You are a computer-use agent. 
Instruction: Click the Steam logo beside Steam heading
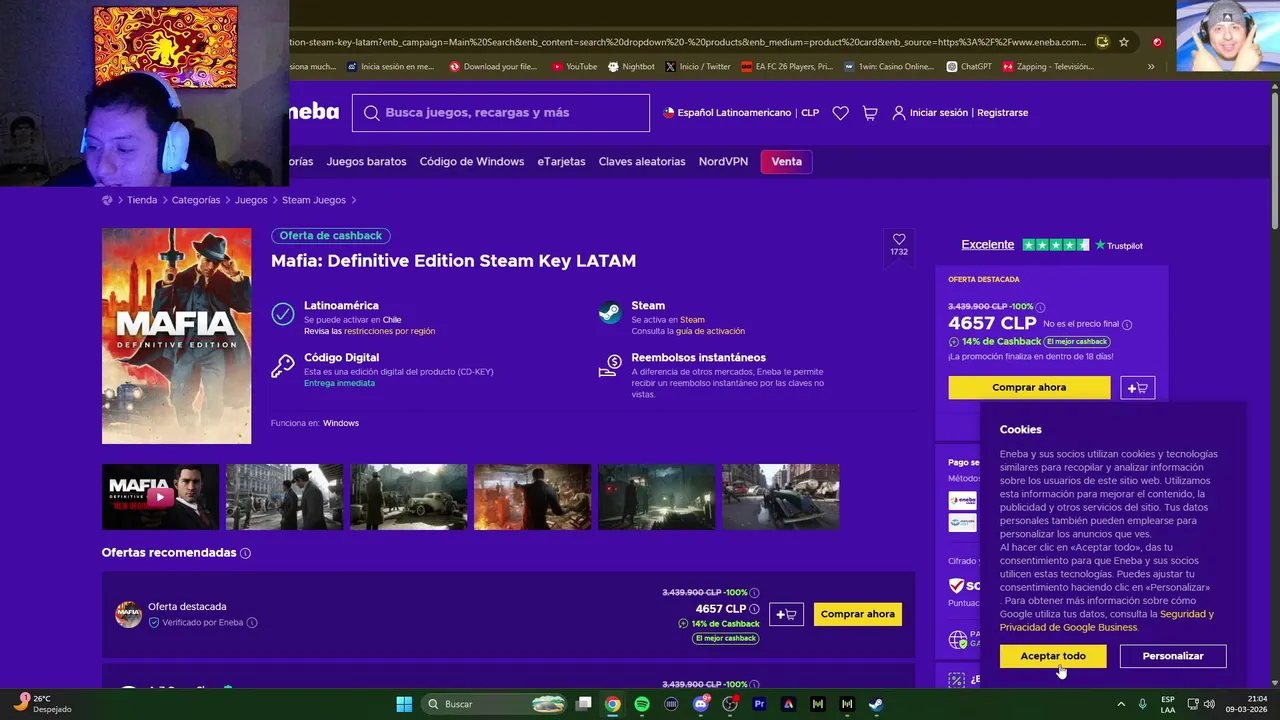(x=610, y=314)
